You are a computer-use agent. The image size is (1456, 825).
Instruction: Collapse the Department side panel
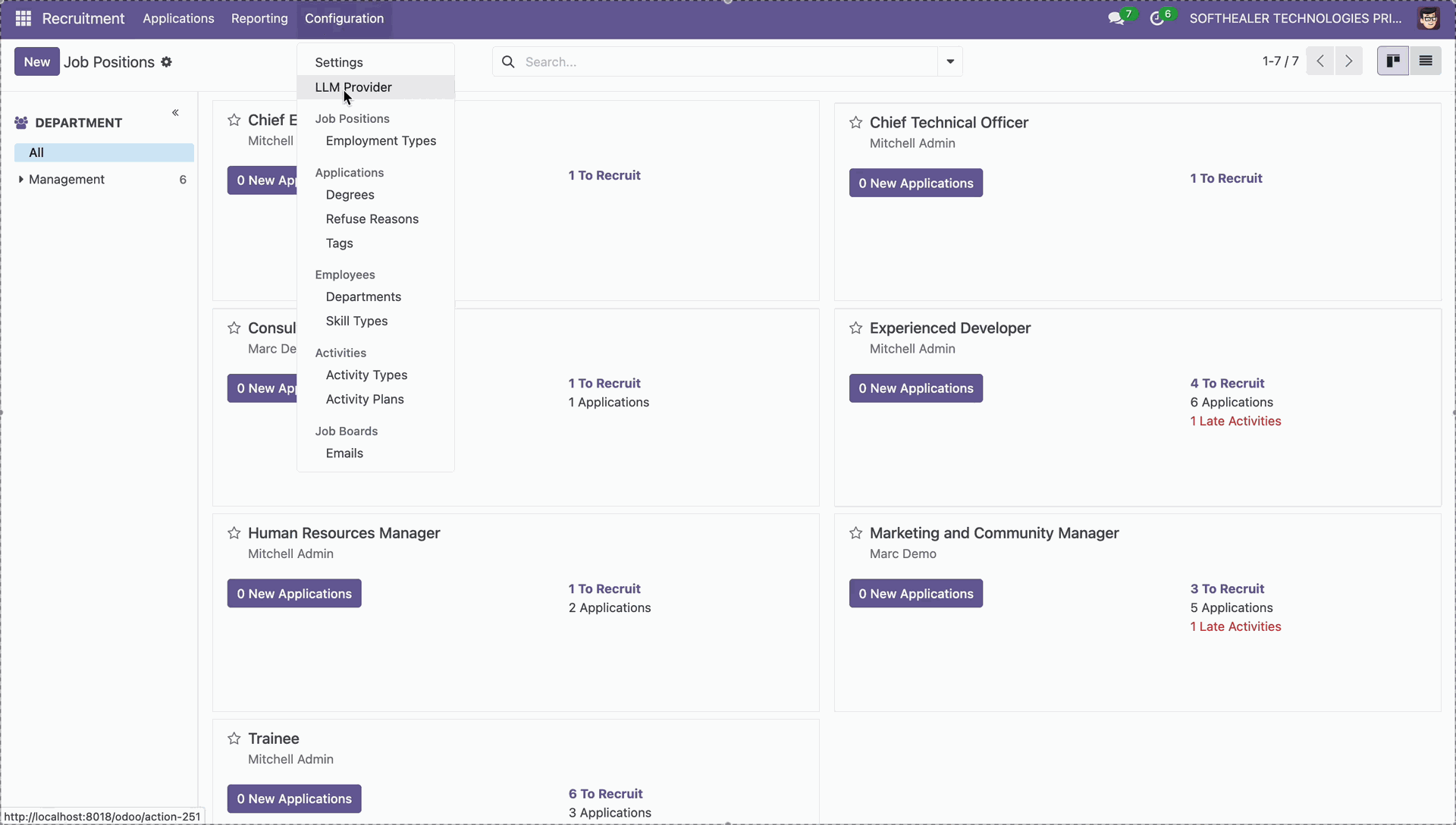click(x=175, y=113)
